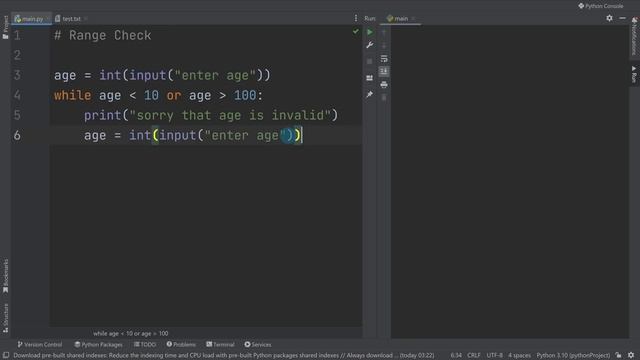Open the TODO tool window

145,344
